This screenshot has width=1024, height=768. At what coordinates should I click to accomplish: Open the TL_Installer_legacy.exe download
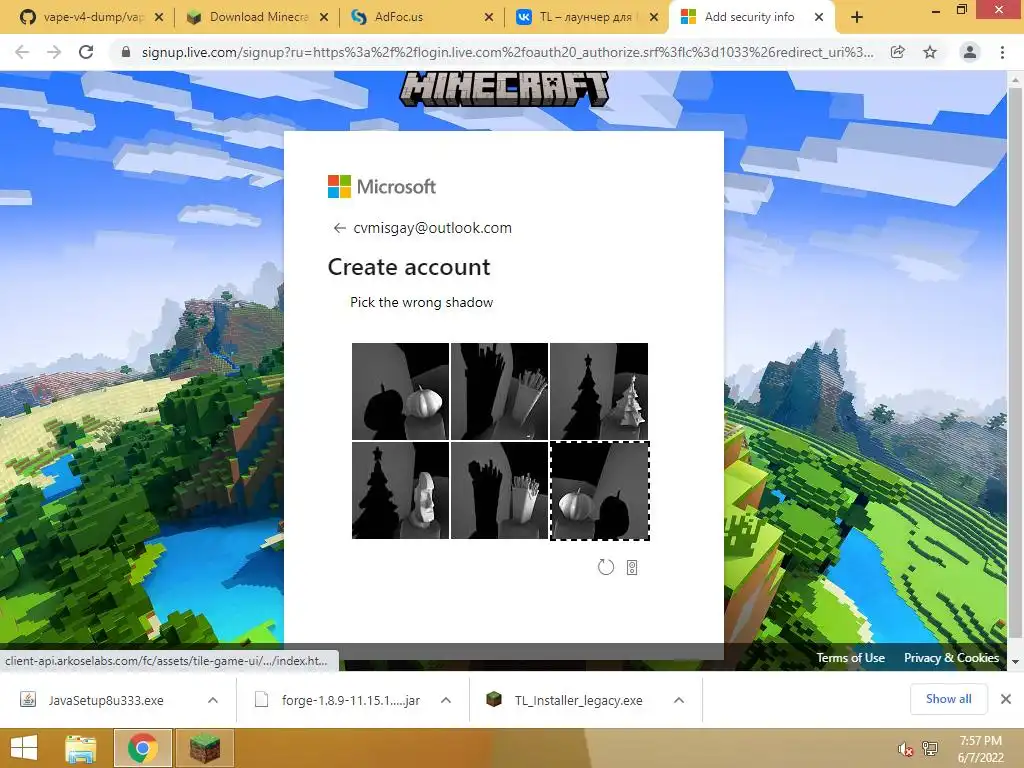click(x=568, y=700)
